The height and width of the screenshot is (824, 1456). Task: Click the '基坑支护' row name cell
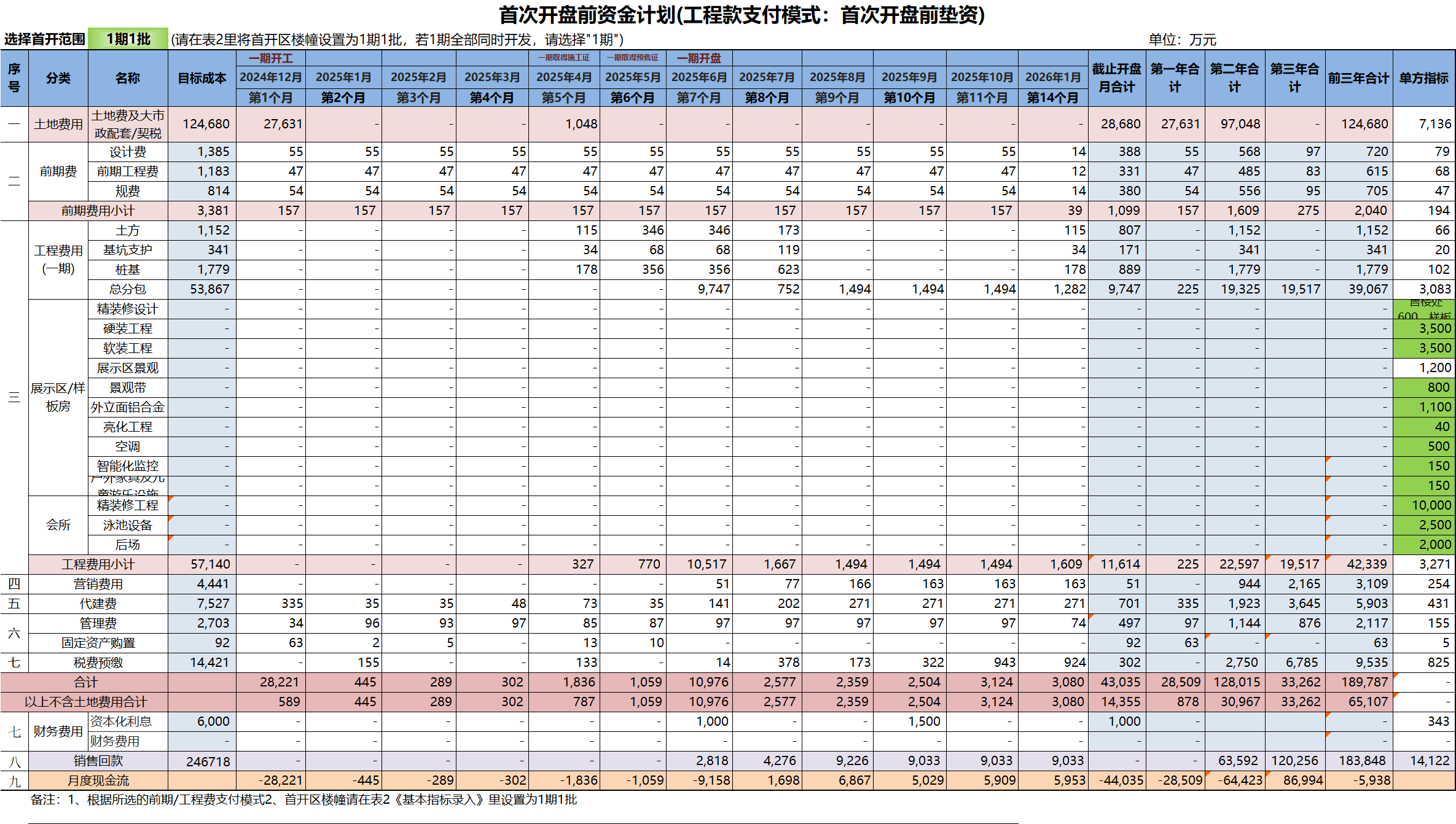[x=128, y=250]
